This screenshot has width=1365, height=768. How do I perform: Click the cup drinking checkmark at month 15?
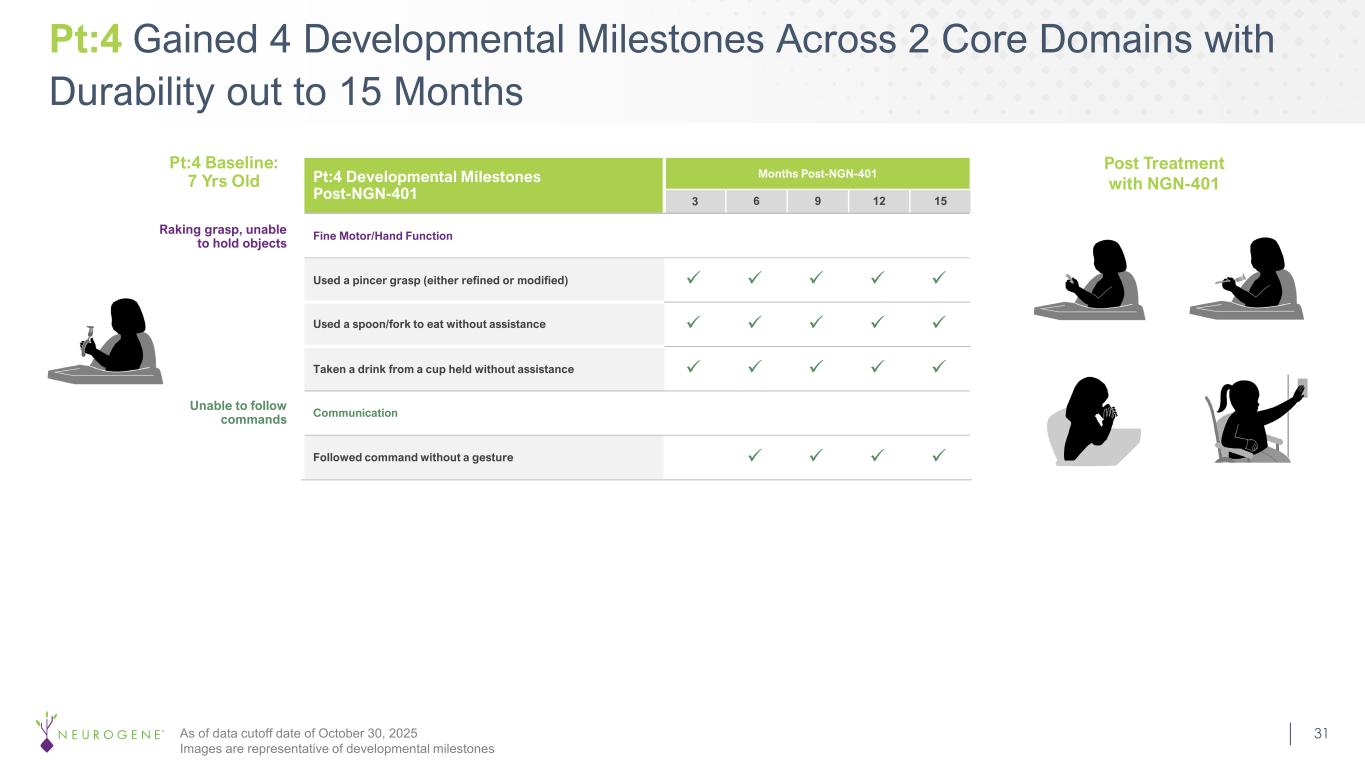point(938,369)
